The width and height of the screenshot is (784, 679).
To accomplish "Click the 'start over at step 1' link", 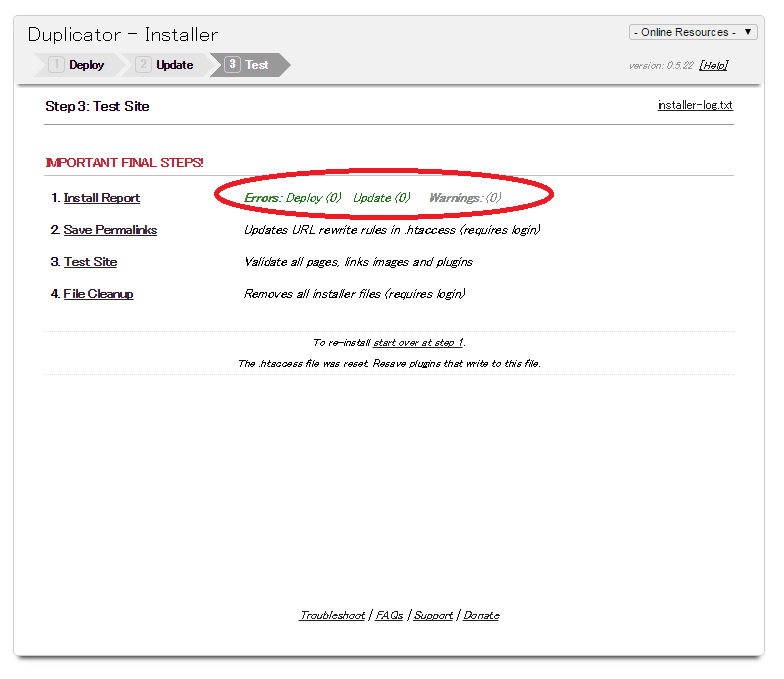I will coord(418,342).
